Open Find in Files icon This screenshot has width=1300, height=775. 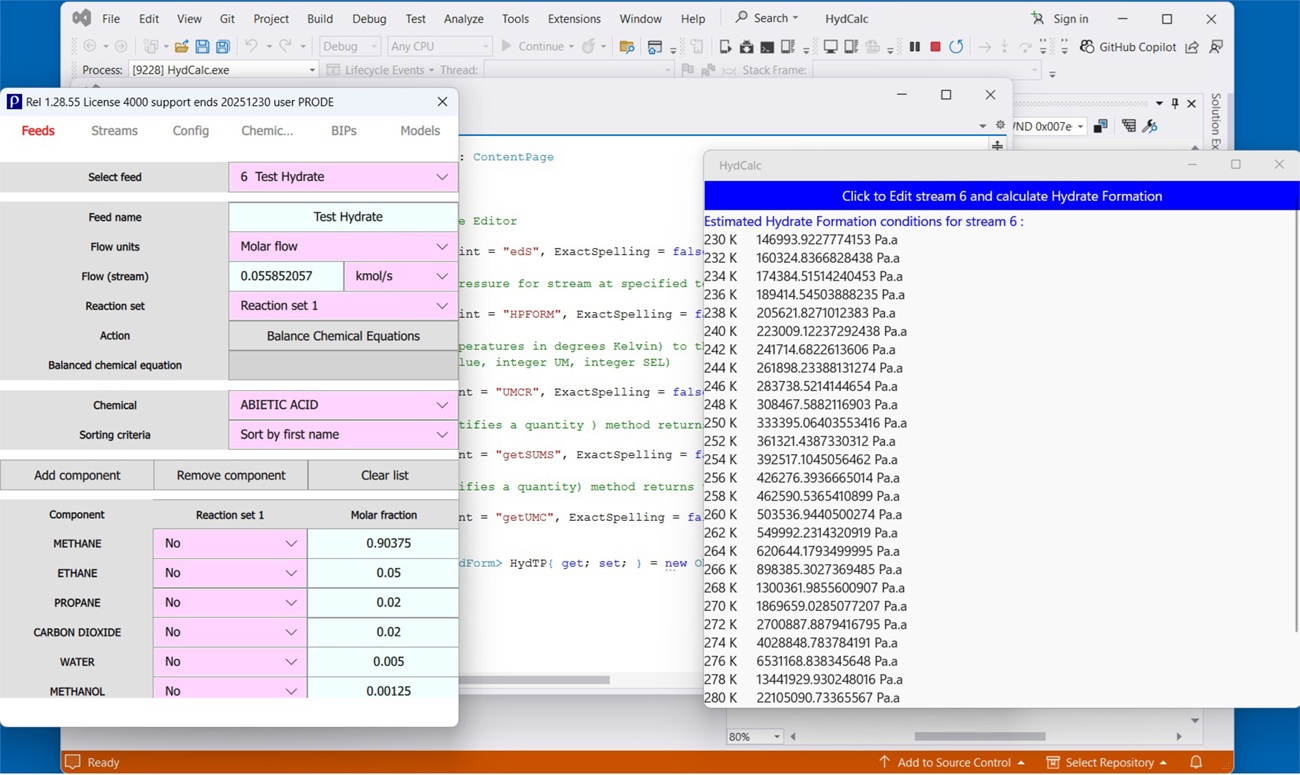(627, 47)
